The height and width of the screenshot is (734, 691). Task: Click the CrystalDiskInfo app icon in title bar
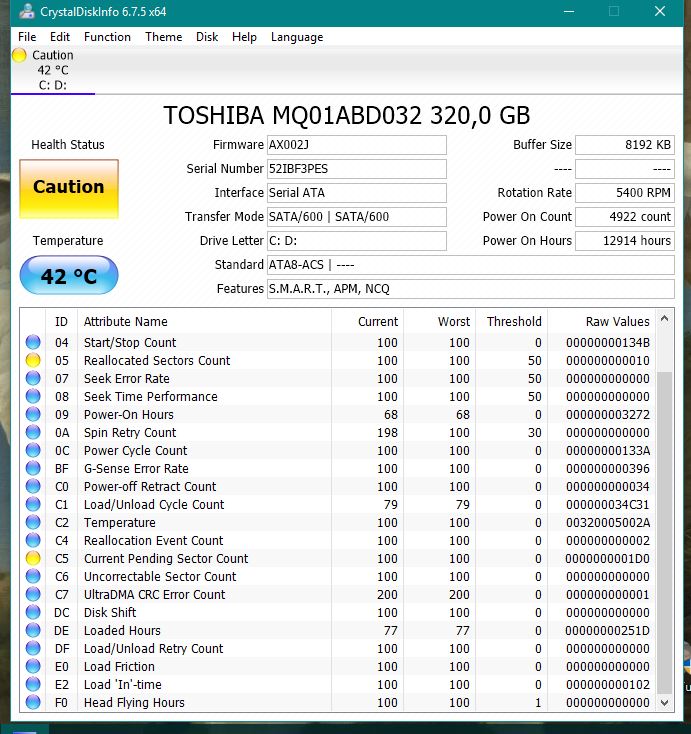tap(26, 11)
